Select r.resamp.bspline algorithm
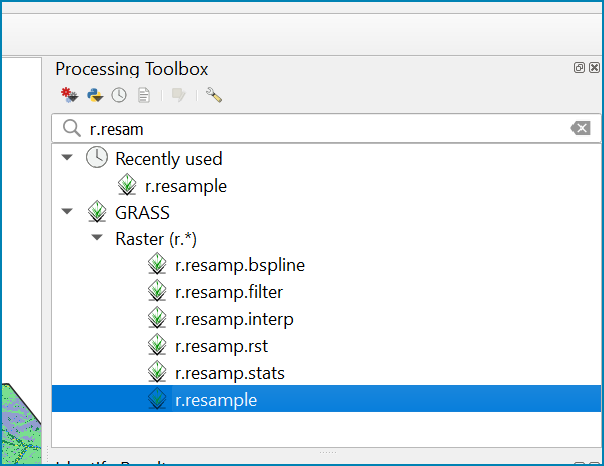604x466 pixels. (x=240, y=265)
